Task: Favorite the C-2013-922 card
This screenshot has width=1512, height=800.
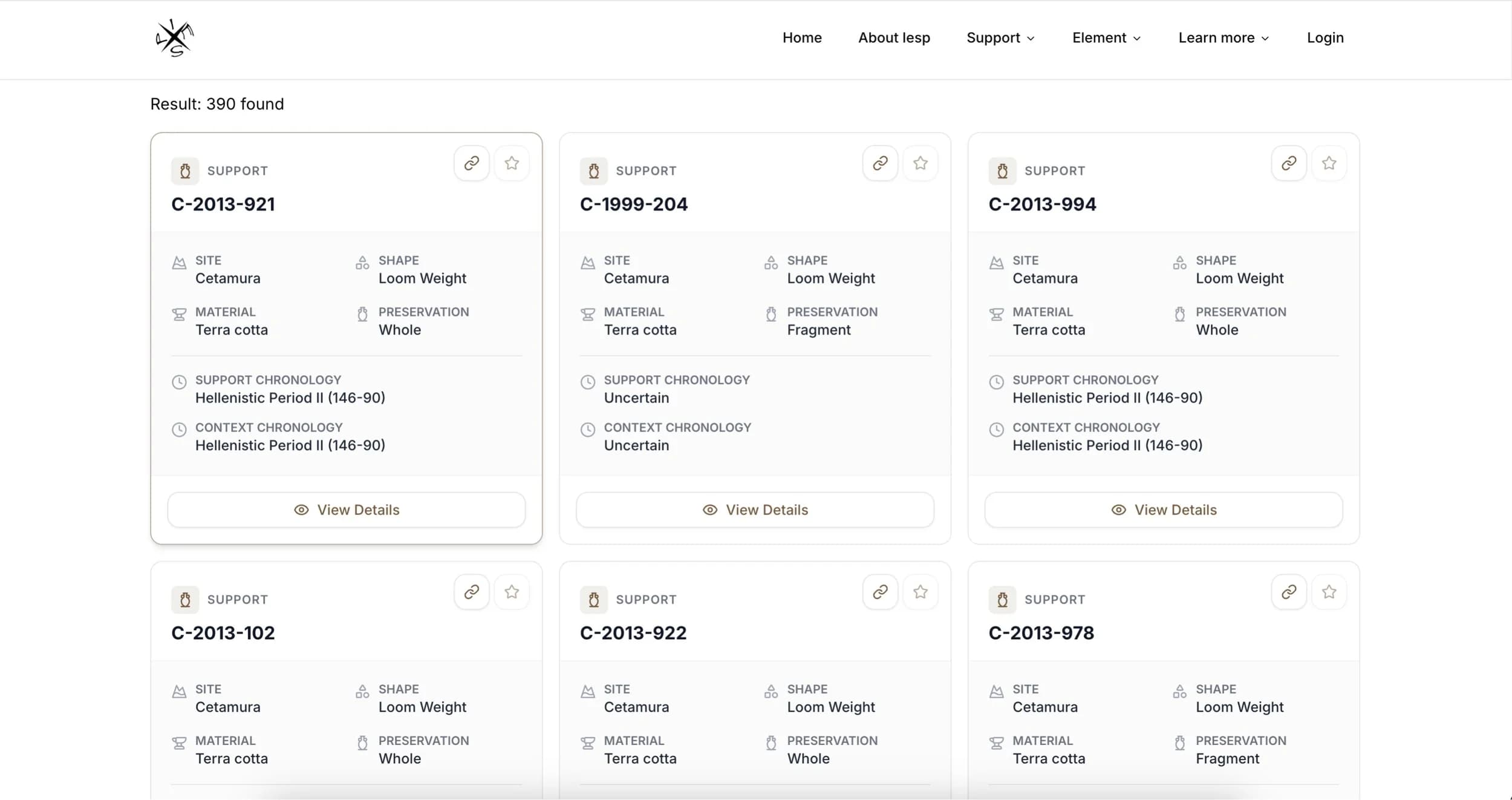Action: click(921, 592)
